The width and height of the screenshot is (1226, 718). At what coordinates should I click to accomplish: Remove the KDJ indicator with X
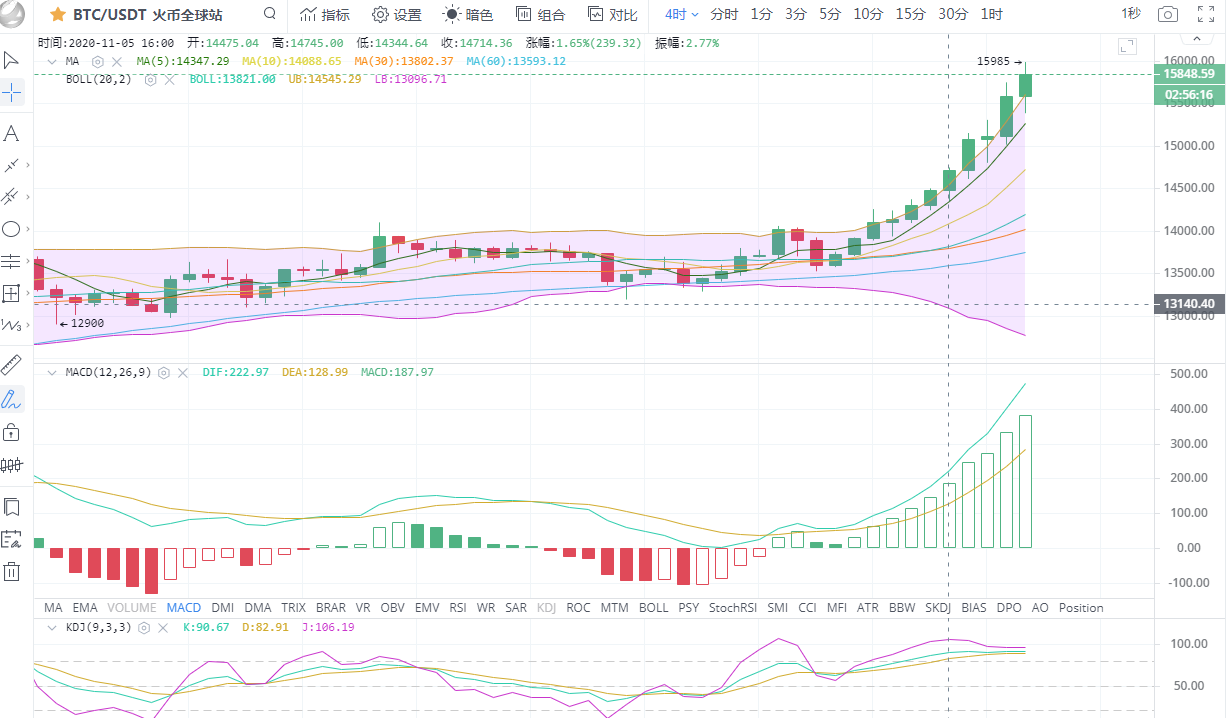(162, 628)
